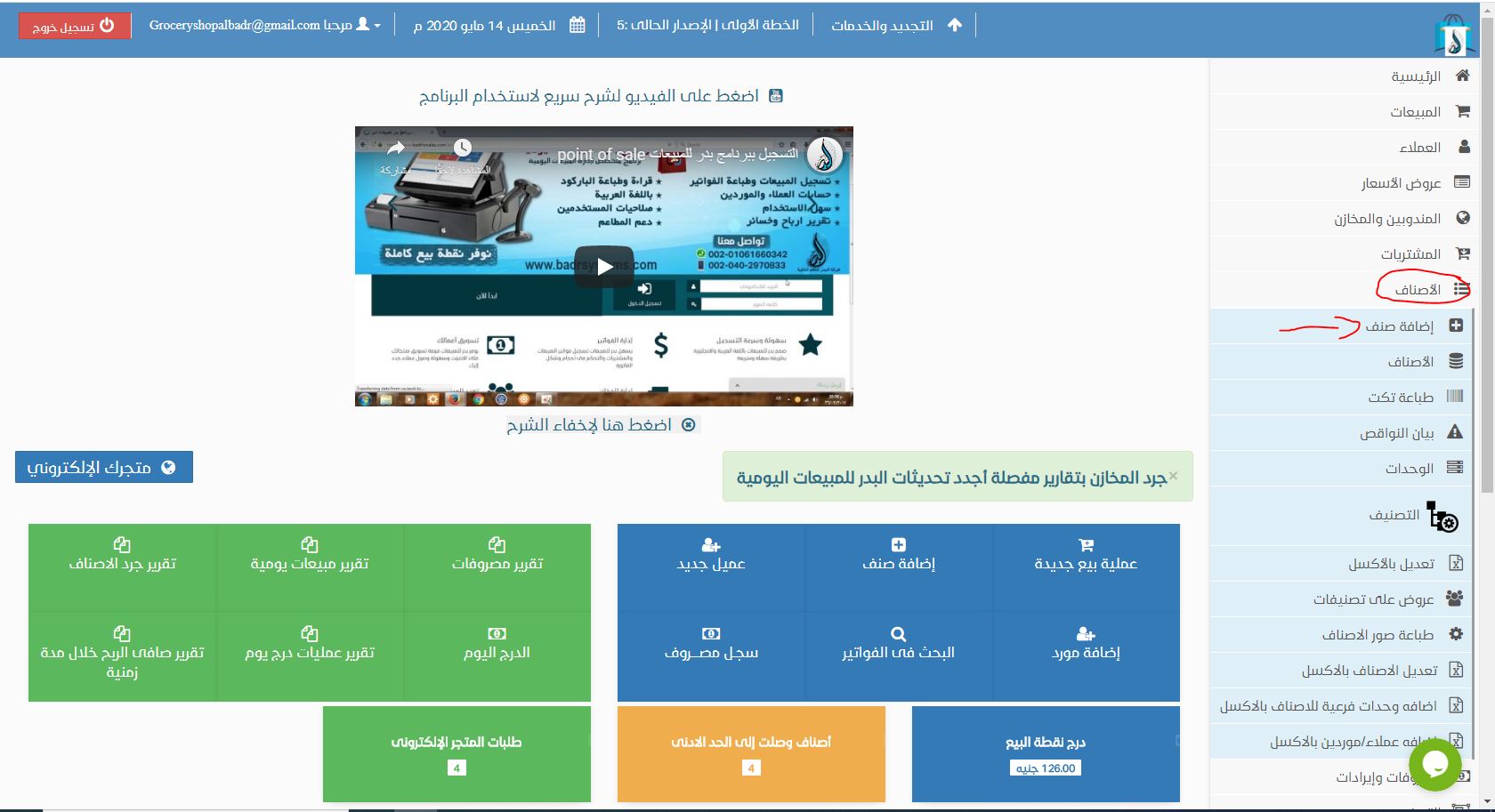Click the shopping cart icon for المبيعات
This screenshot has height=812, width=1495.
coord(1462,111)
